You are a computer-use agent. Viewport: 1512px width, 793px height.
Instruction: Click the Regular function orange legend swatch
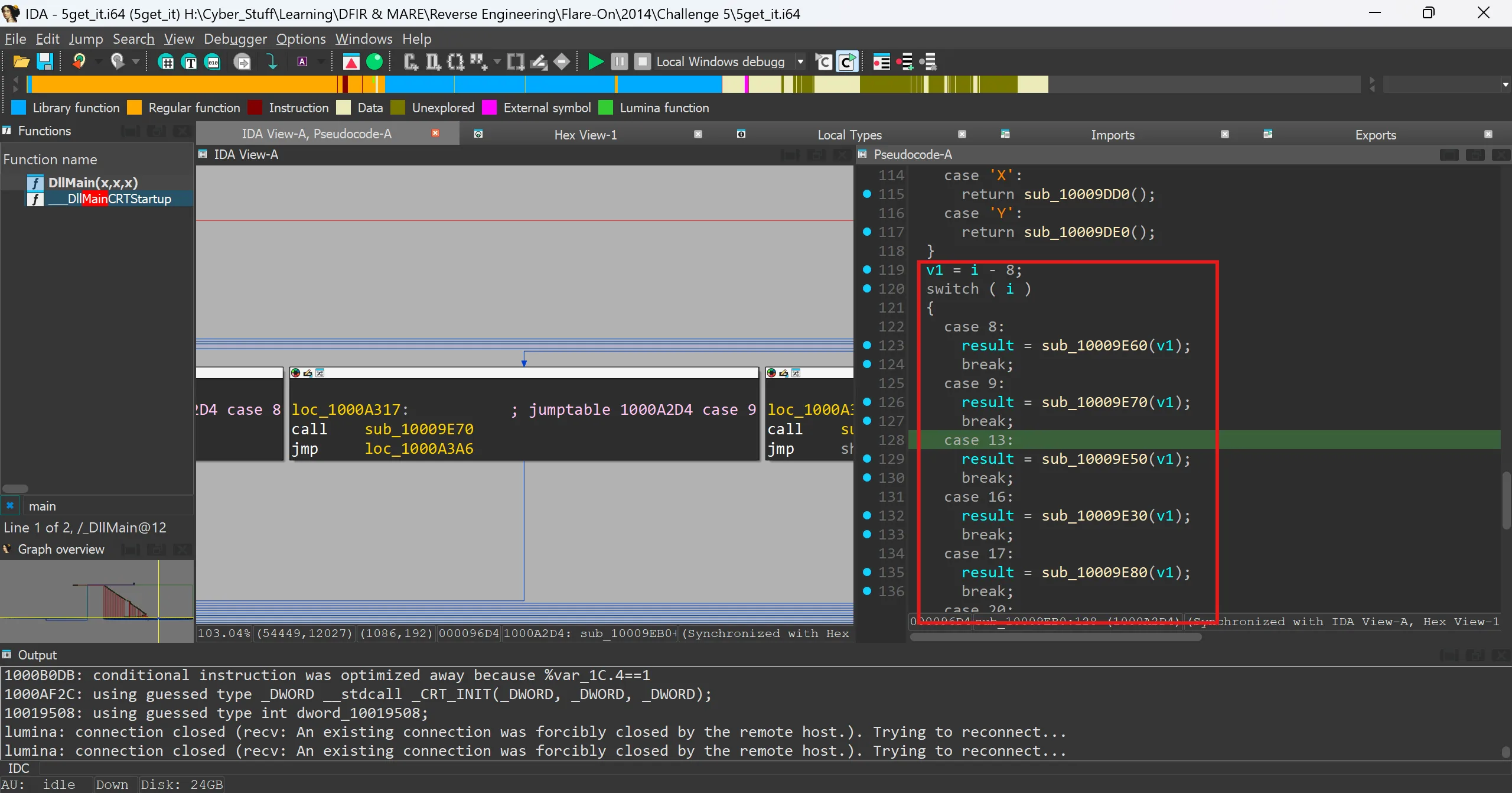coord(135,108)
